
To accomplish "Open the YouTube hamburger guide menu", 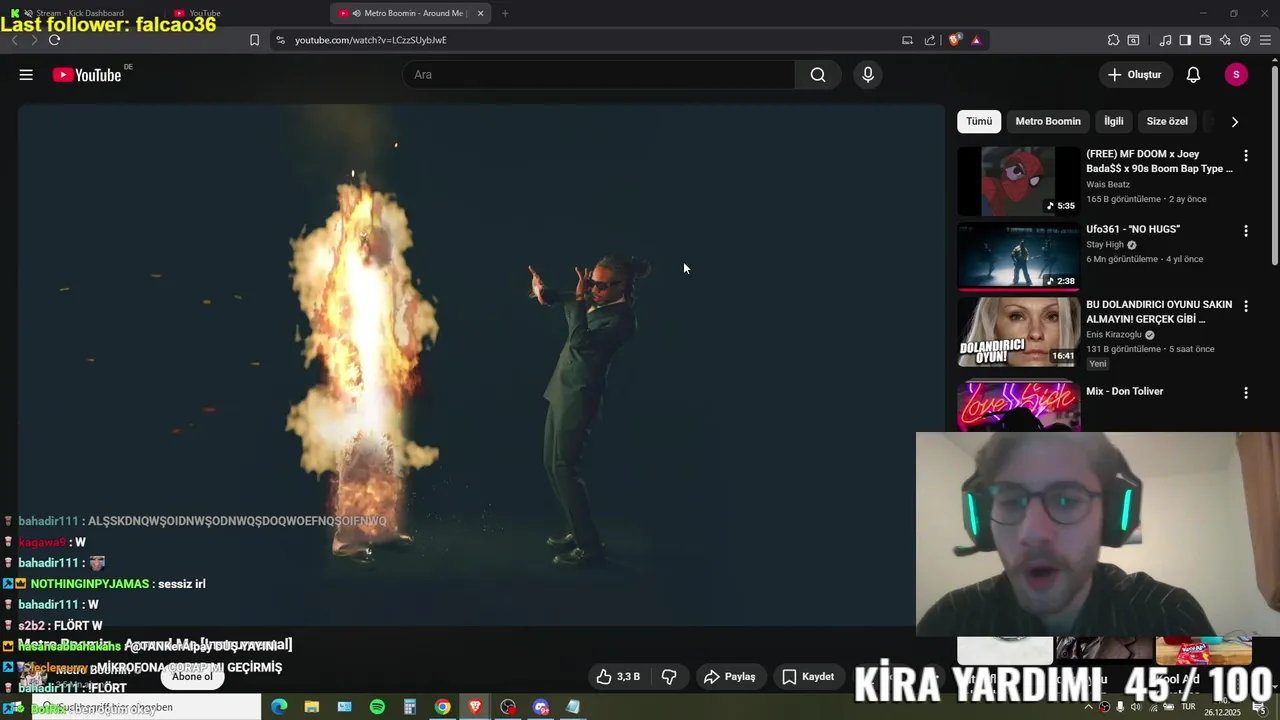I will point(26,75).
